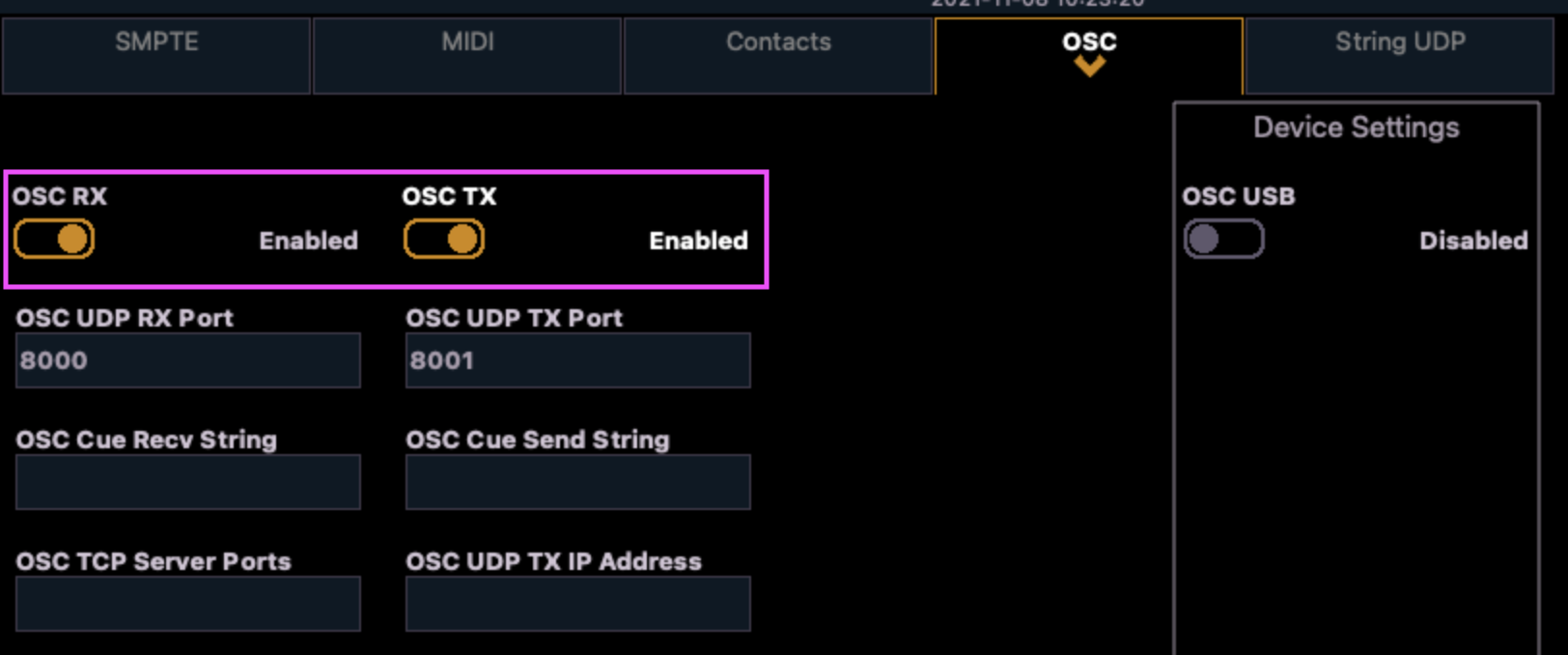
Task: Toggle the OSC RX switch off
Action: click(55, 239)
